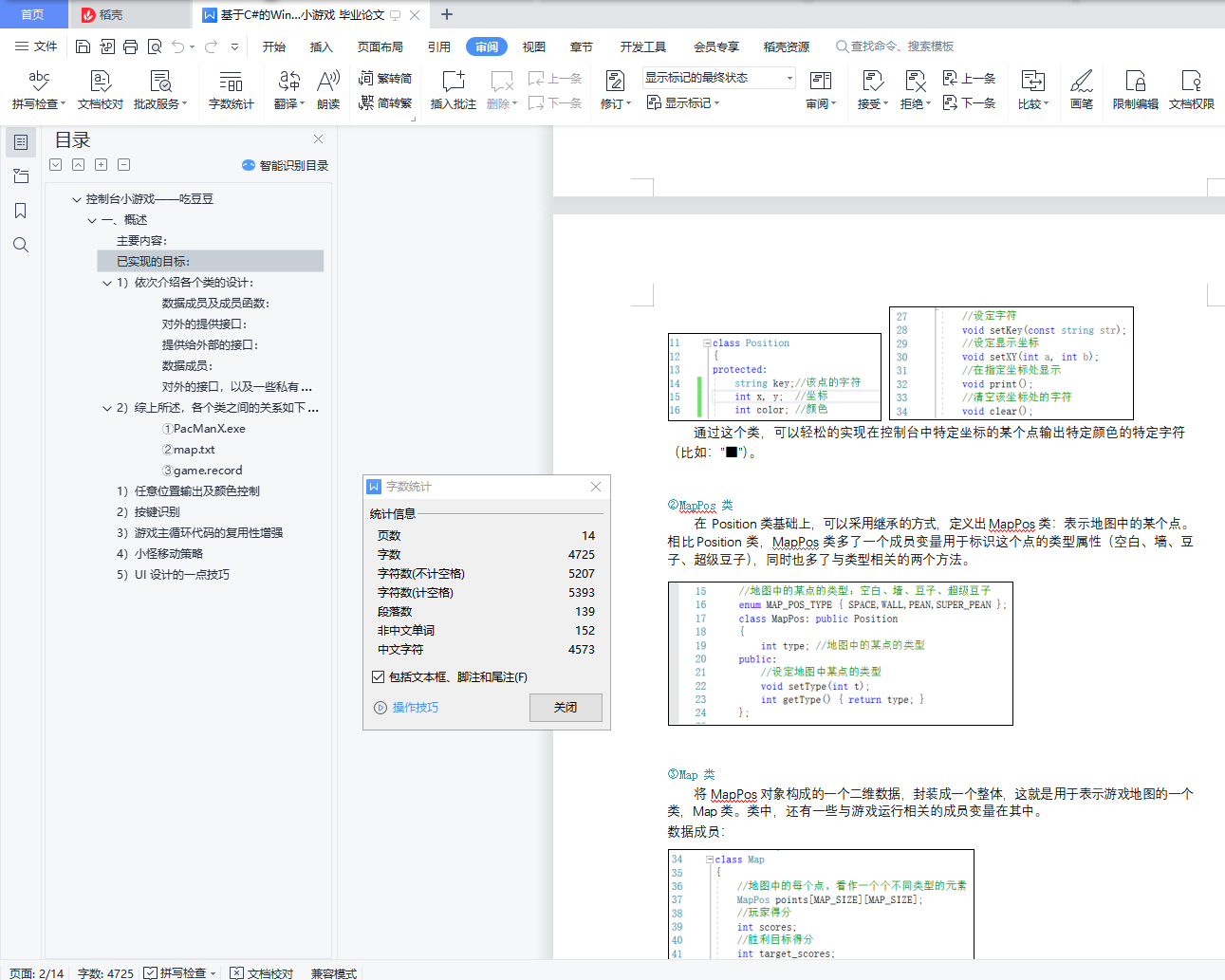Click the Print icon in quick access toolbar
The image size is (1225, 980).
coord(130,46)
